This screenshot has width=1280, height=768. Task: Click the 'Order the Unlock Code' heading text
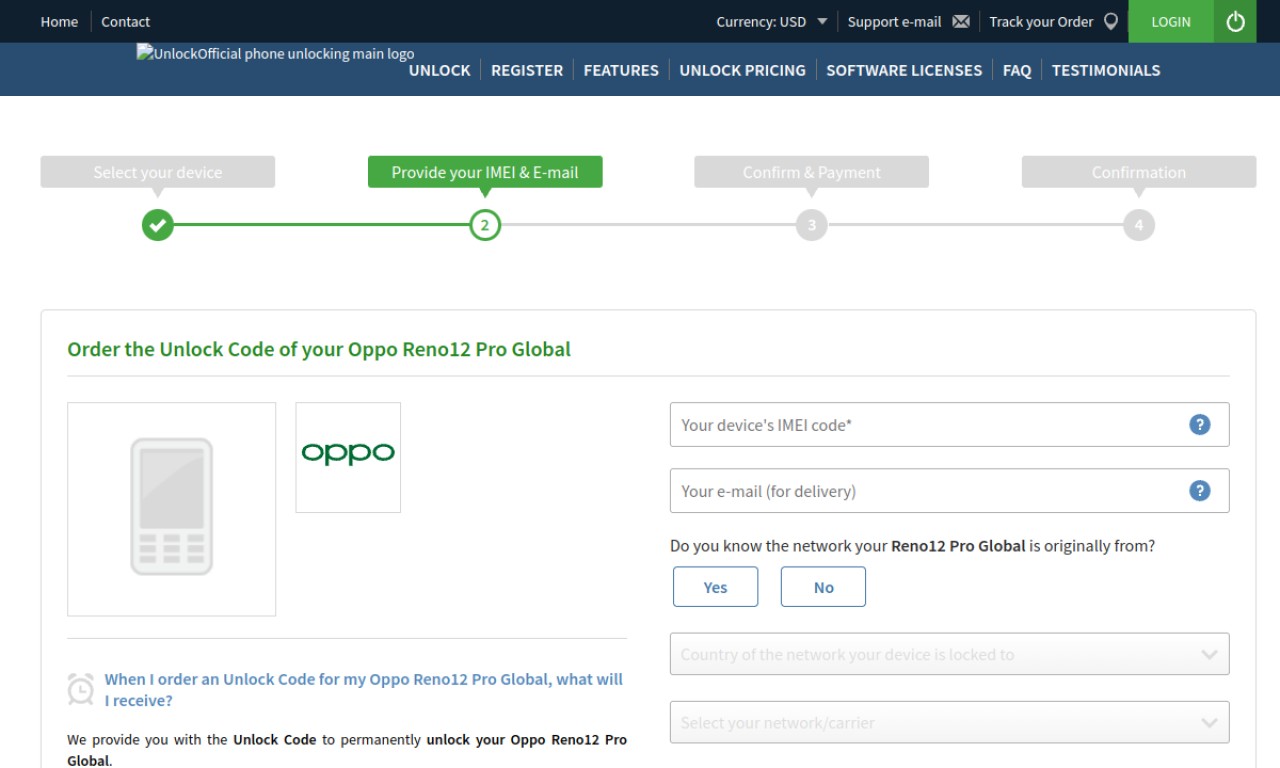coord(319,349)
